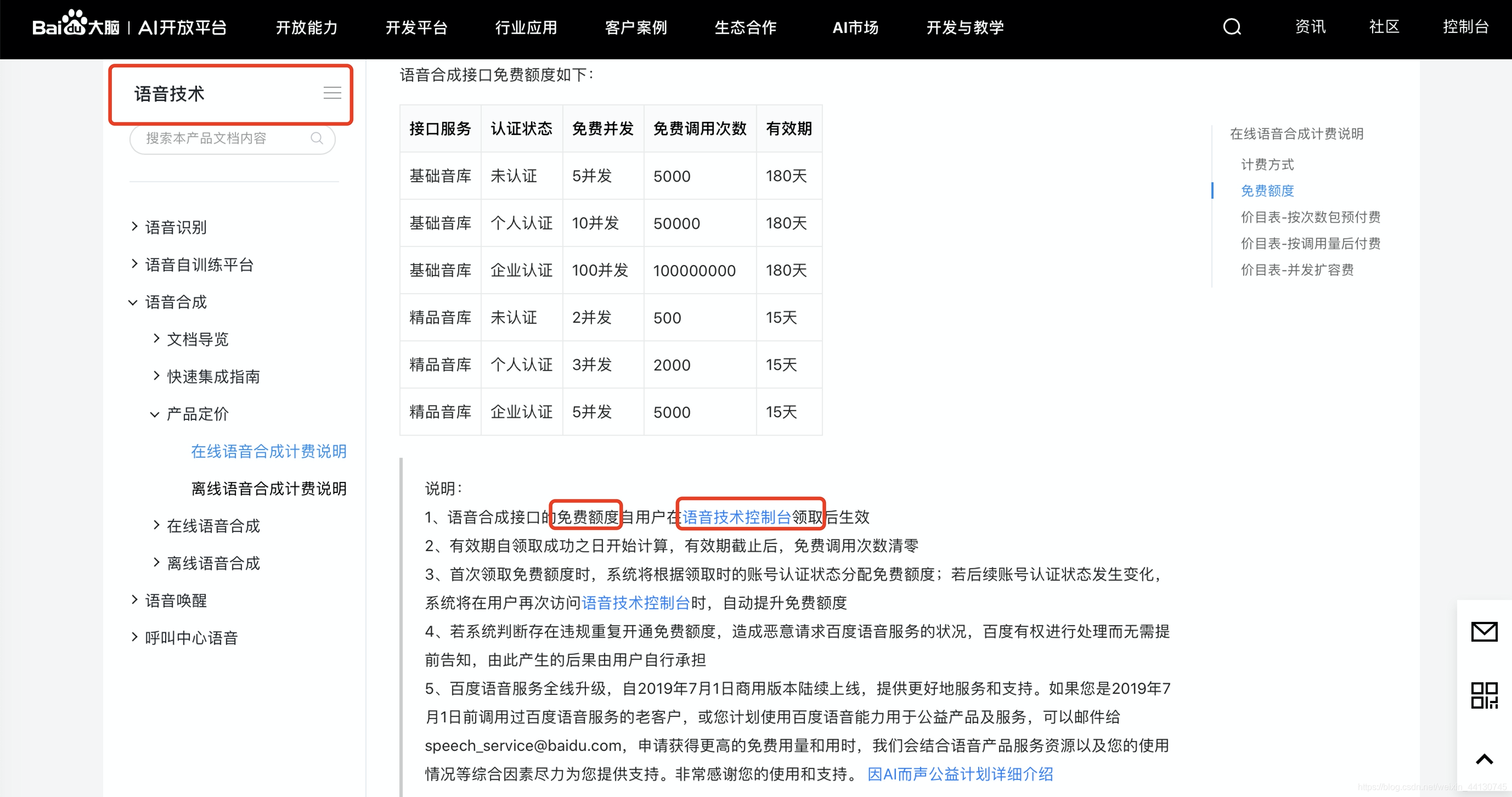Click the magnifier icon in docs search box
1512x797 pixels.
(317, 138)
